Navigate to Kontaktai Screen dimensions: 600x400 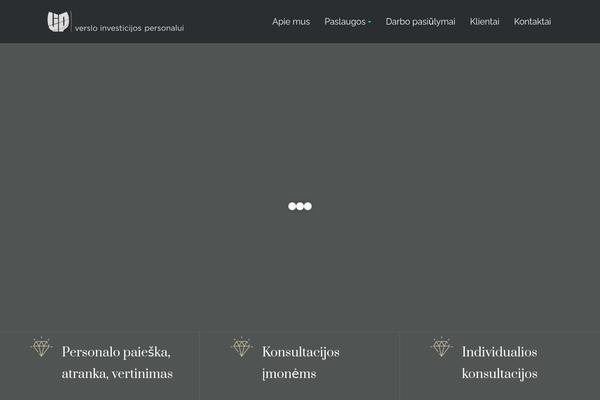(532, 22)
